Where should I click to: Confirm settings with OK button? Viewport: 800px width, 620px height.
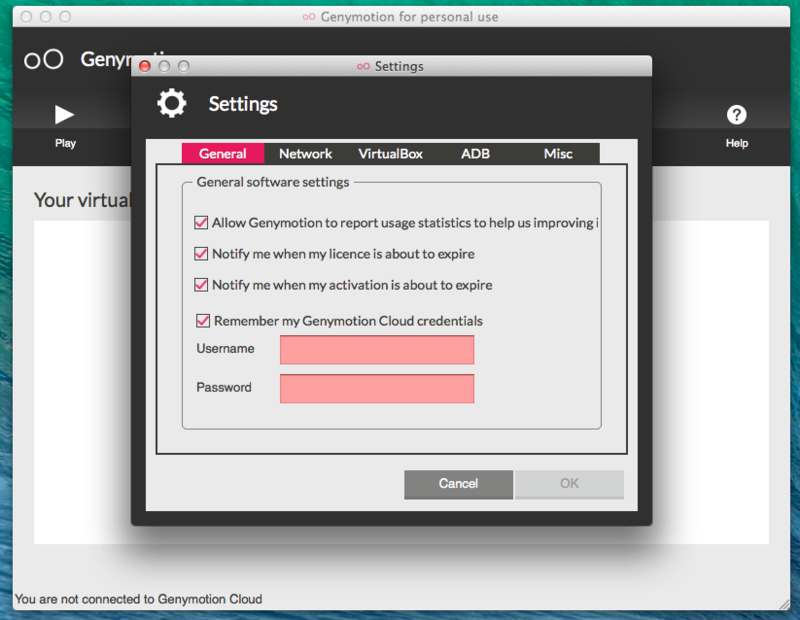(x=569, y=484)
